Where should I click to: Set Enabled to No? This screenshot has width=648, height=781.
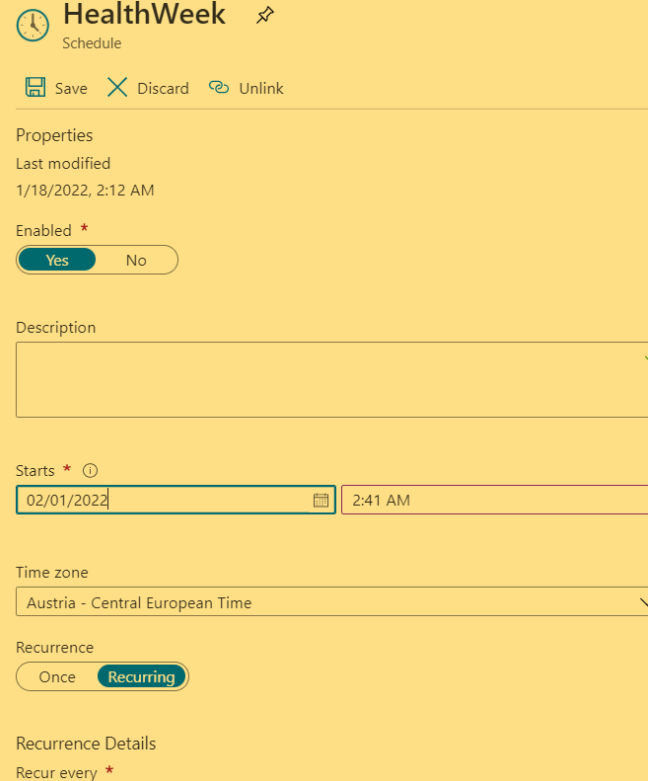136,260
